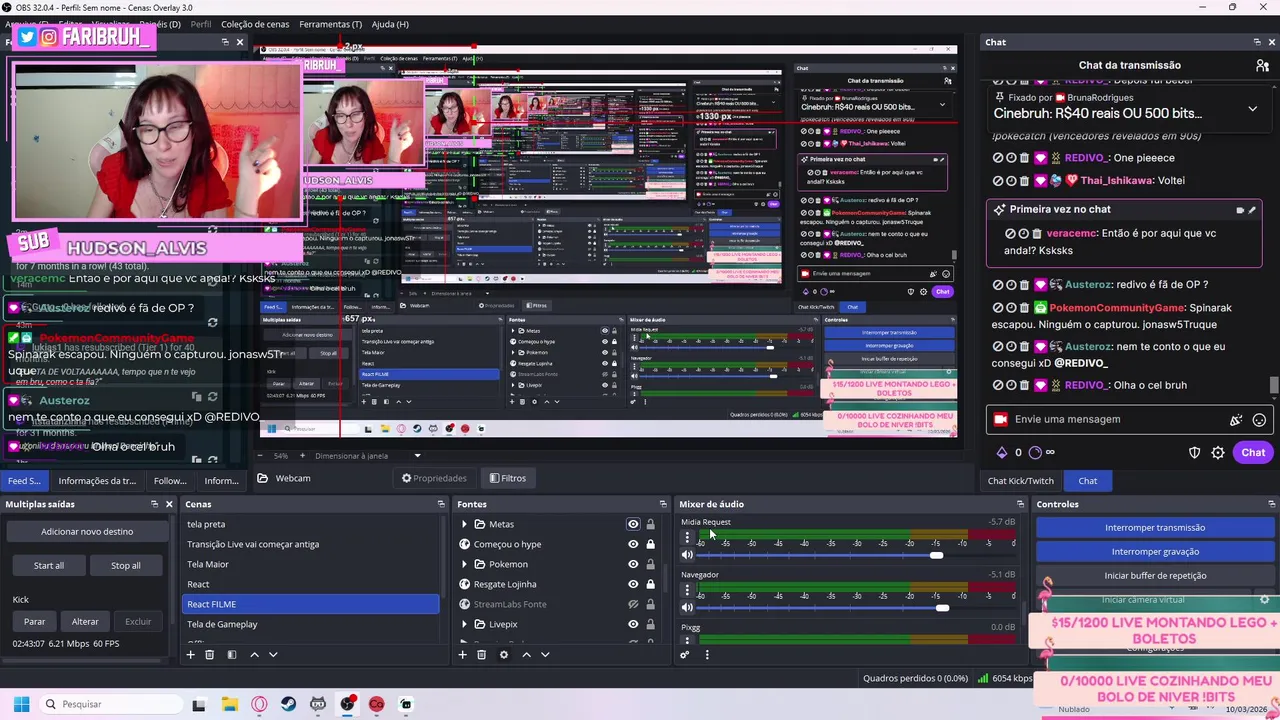Add a new source in the Fontes panel
The width and height of the screenshot is (1280, 720).
tap(462, 655)
